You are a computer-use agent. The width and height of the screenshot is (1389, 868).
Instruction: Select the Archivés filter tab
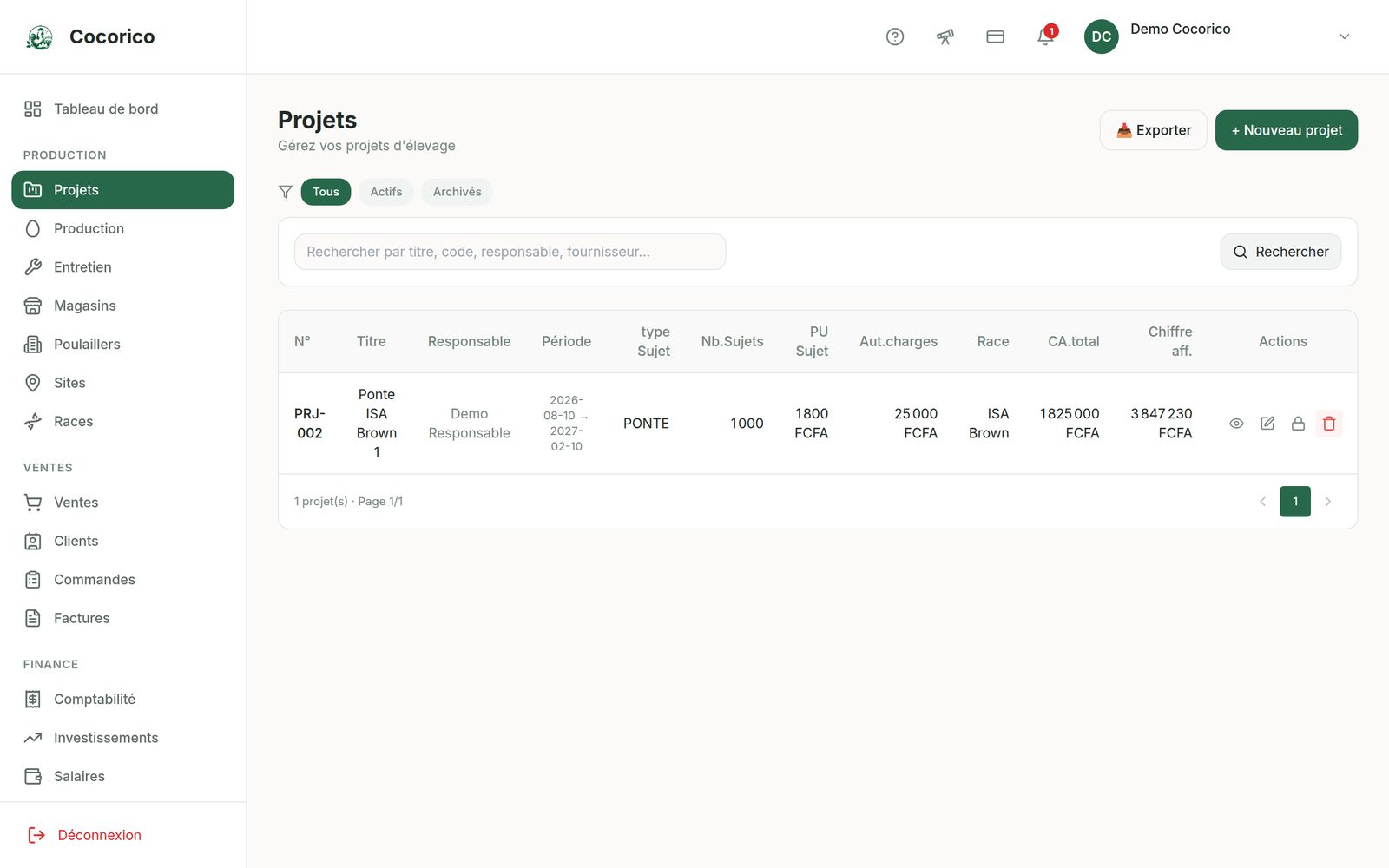click(457, 192)
